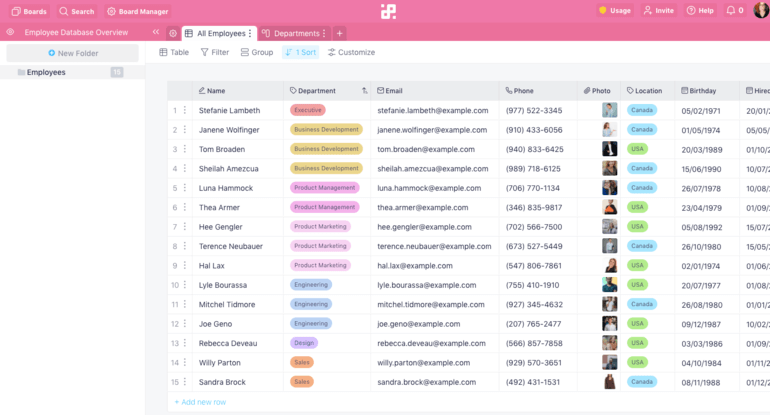Click Janene Wolfinger's Business Development tag
Screen dimensions: 770x415
coord(327,130)
